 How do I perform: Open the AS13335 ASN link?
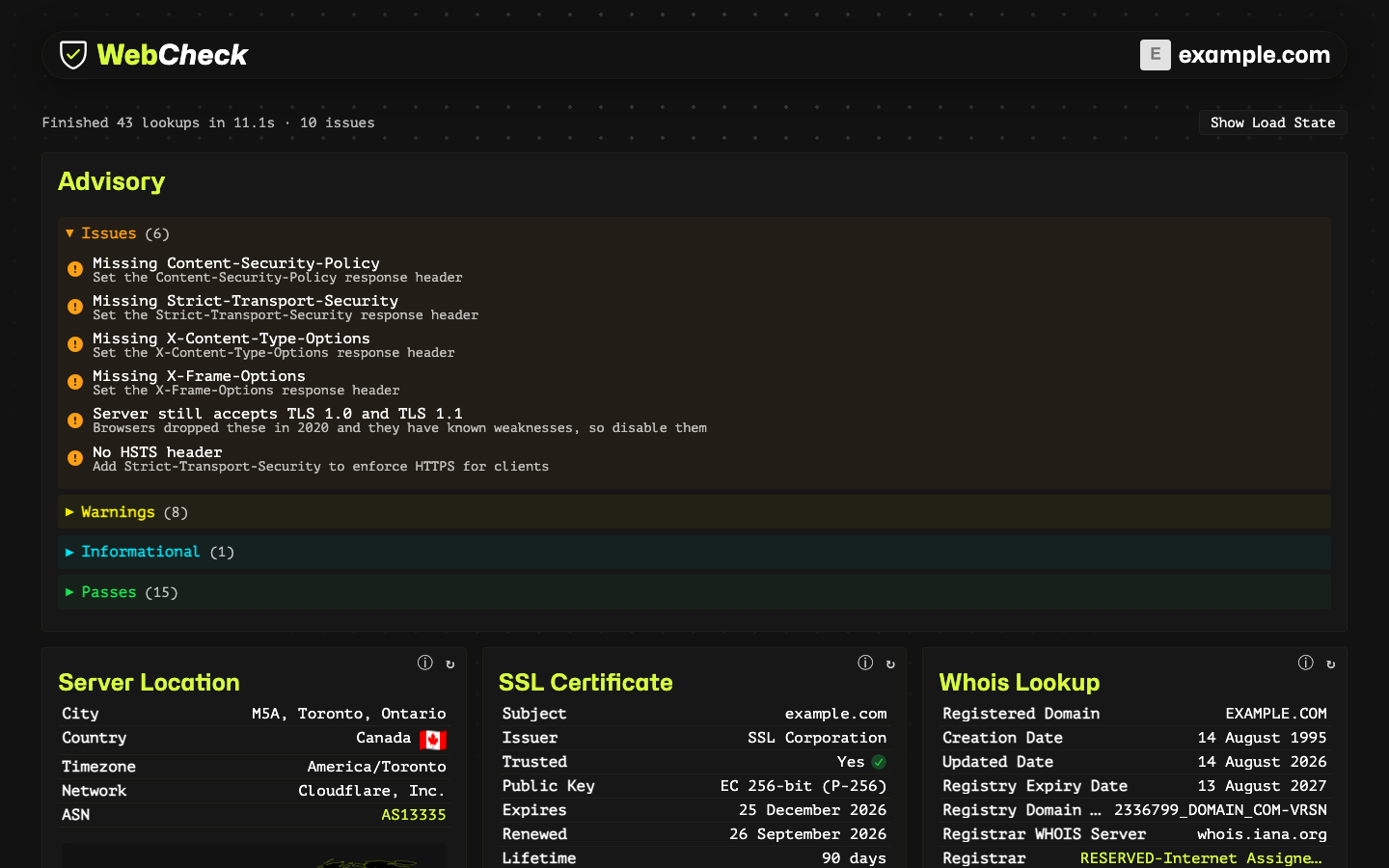pyautogui.click(x=414, y=815)
